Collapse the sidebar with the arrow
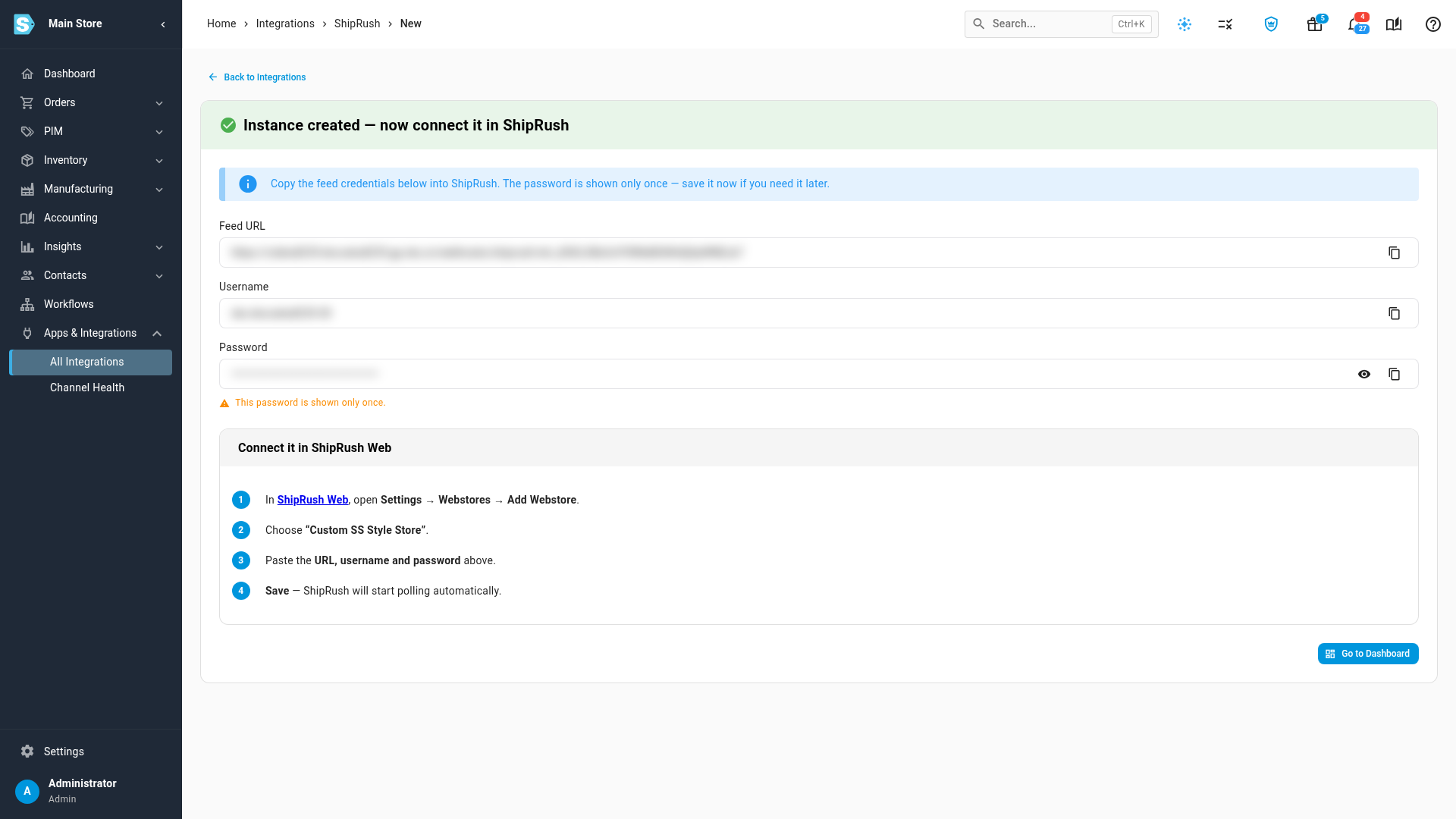 click(163, 24)
